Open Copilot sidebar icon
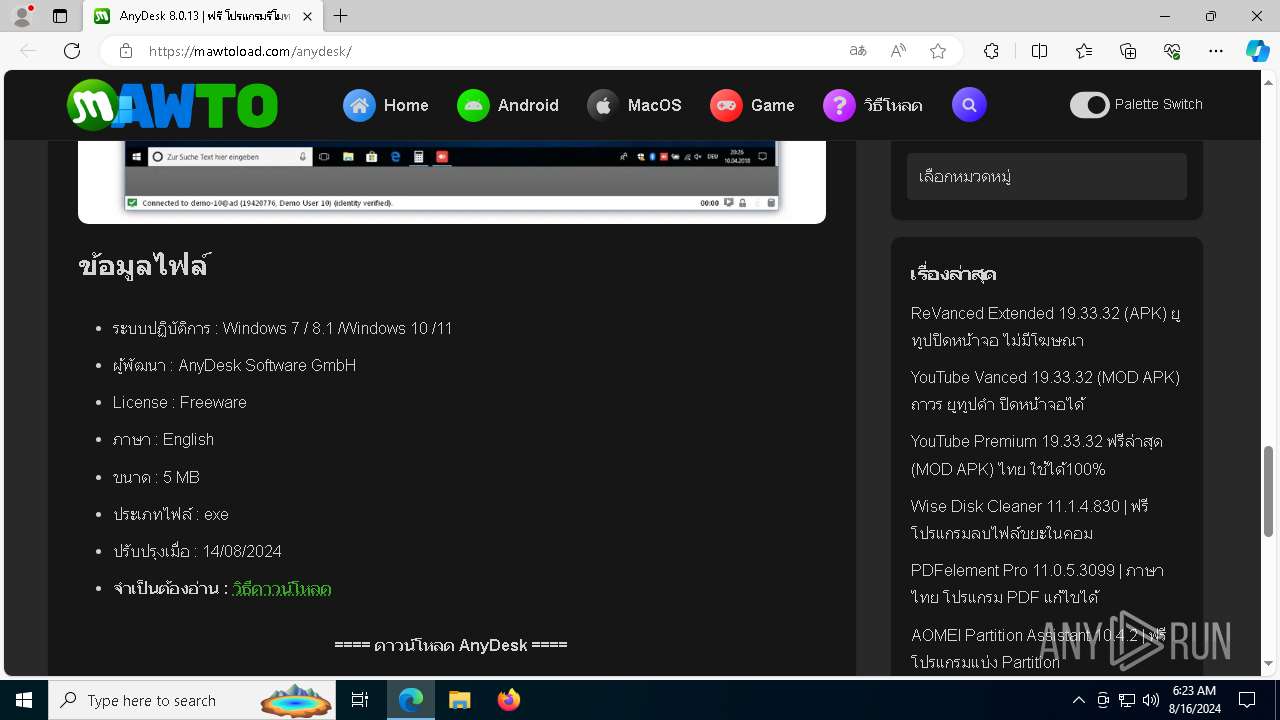1280x720 pixels. pyautogui.click(x=1257, y=51)
